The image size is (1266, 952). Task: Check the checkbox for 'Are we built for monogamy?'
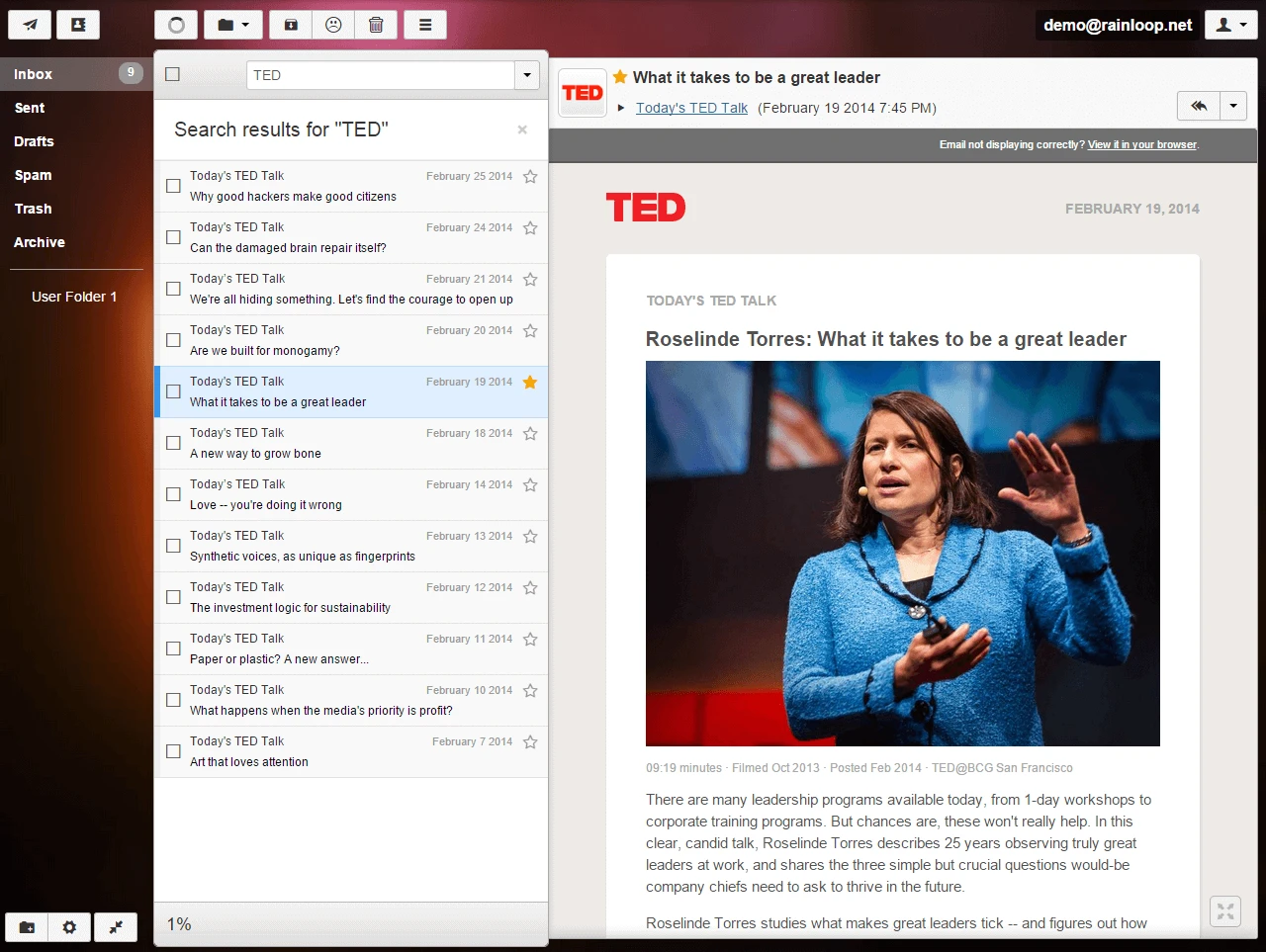173,340
